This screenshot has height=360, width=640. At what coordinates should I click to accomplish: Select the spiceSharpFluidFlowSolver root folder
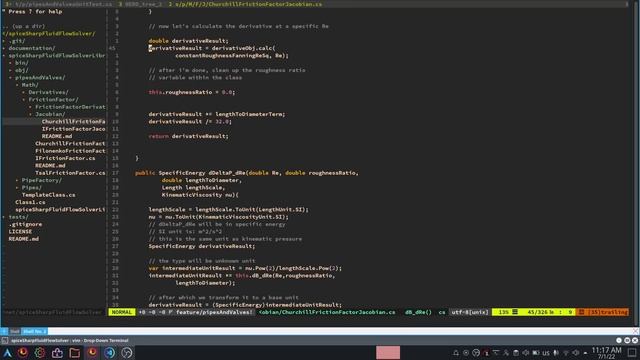click(49, 33)
